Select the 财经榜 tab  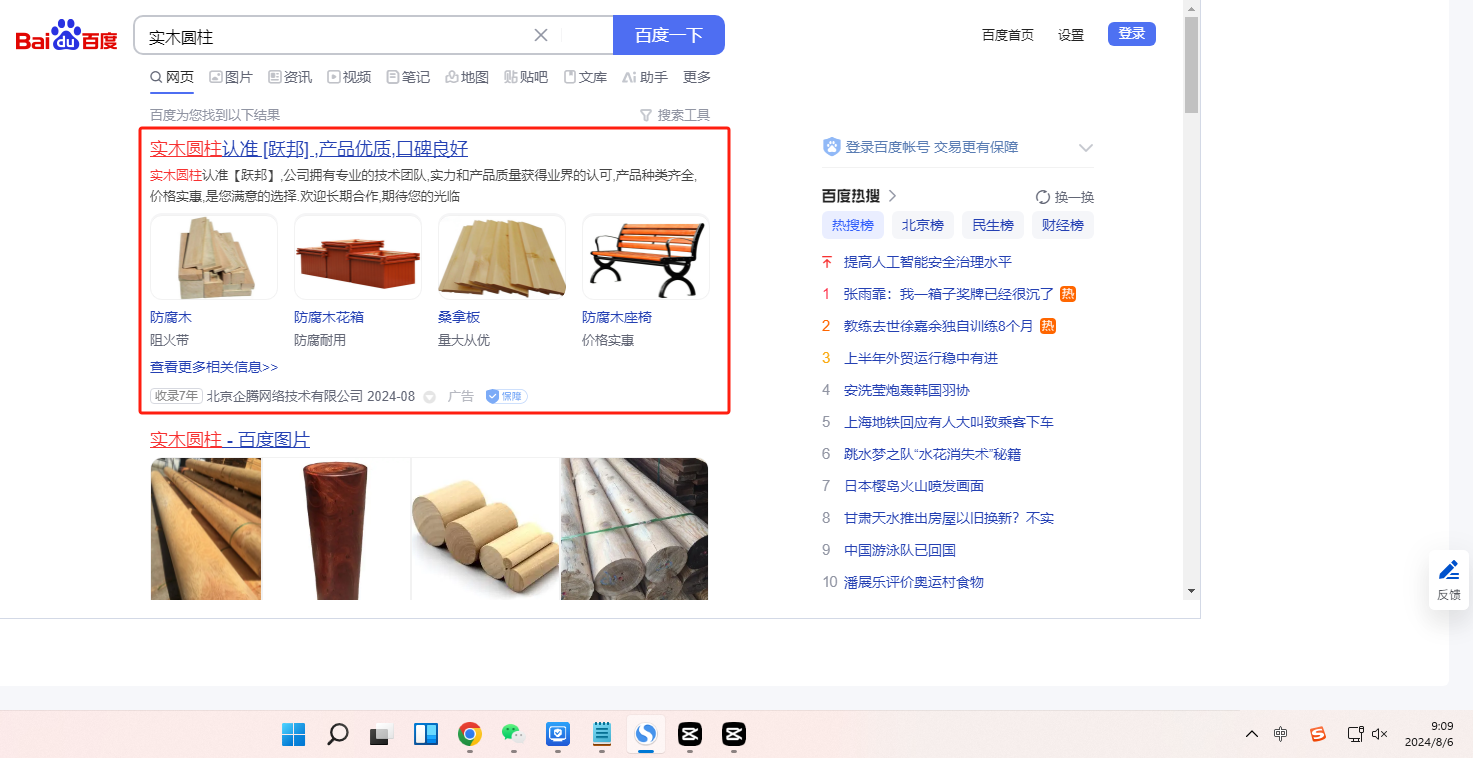1063,225
